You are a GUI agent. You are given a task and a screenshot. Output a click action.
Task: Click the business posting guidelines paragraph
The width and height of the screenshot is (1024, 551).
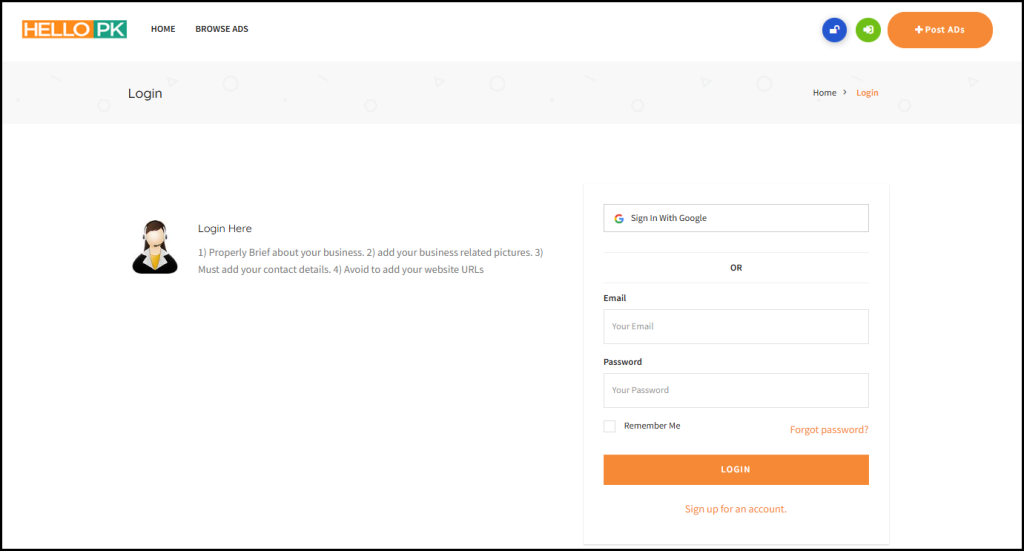coord(370,261)
